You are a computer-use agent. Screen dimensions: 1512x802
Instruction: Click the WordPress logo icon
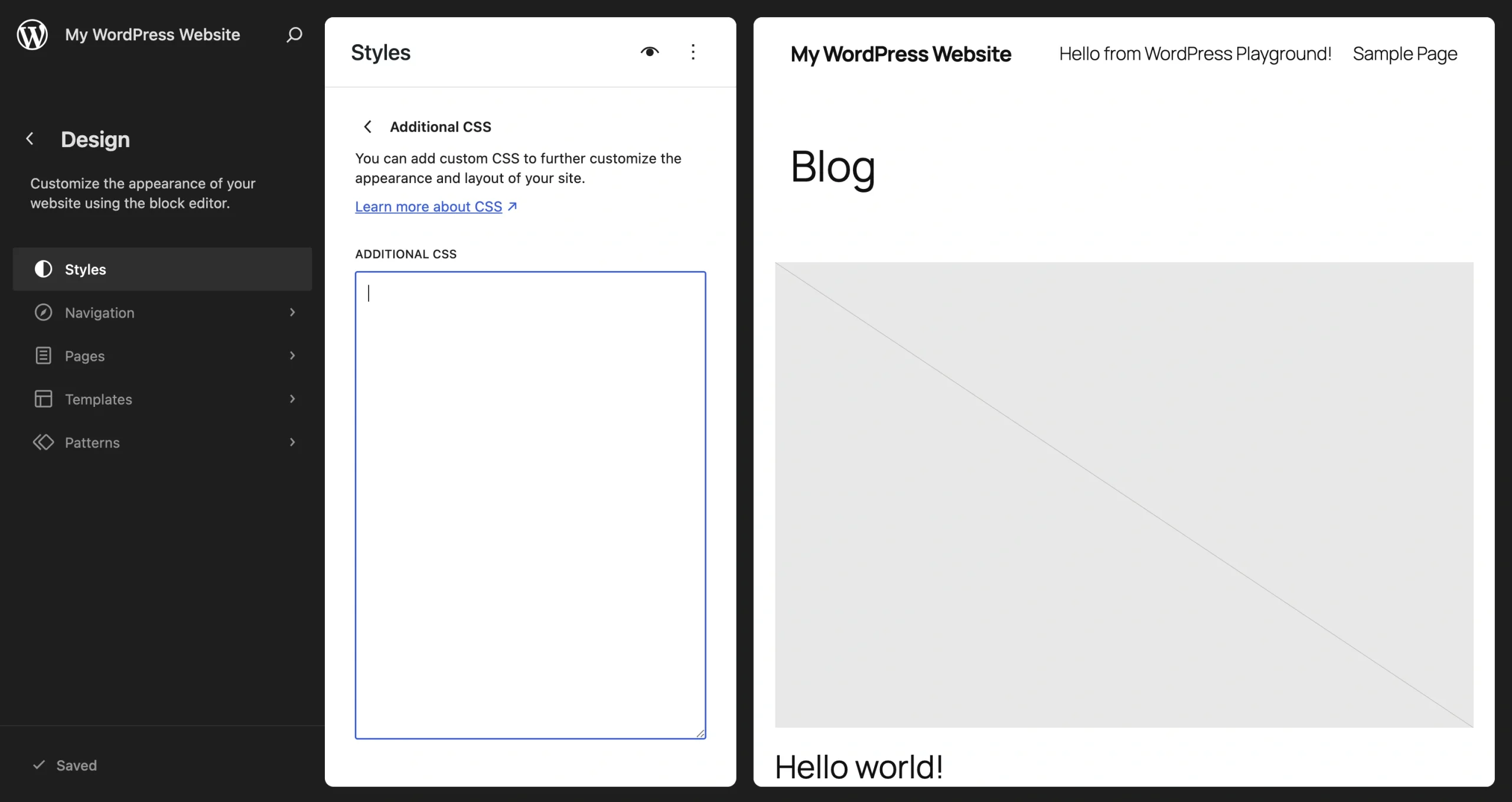click(32, 34)
